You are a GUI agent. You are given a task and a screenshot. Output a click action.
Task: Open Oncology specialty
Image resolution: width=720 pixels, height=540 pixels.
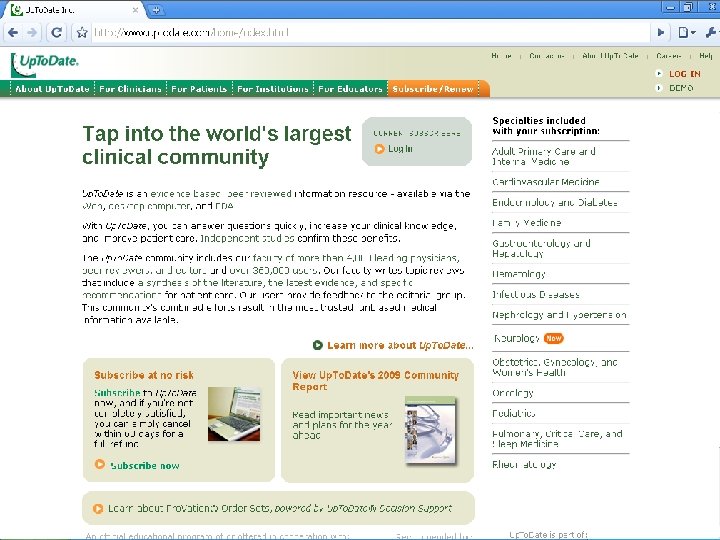tap(512, 393)
